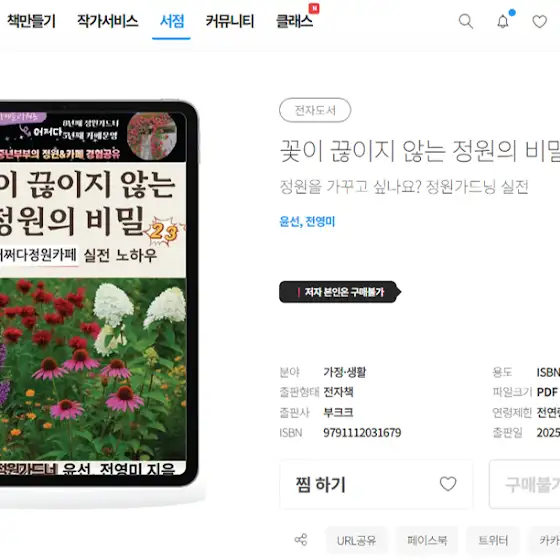Click the share icon beside URL공유

tap(301, 540)
